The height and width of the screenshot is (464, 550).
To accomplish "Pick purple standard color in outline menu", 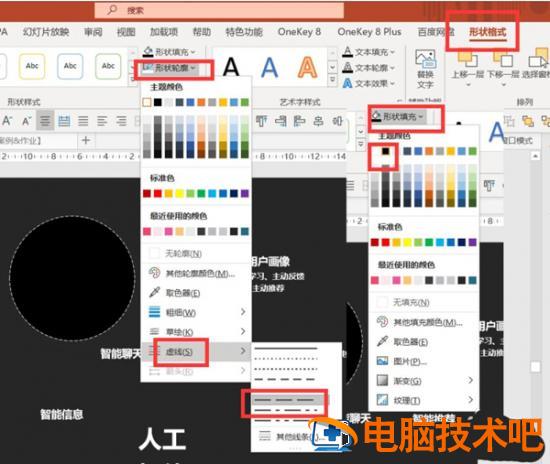I will point(245,193).
